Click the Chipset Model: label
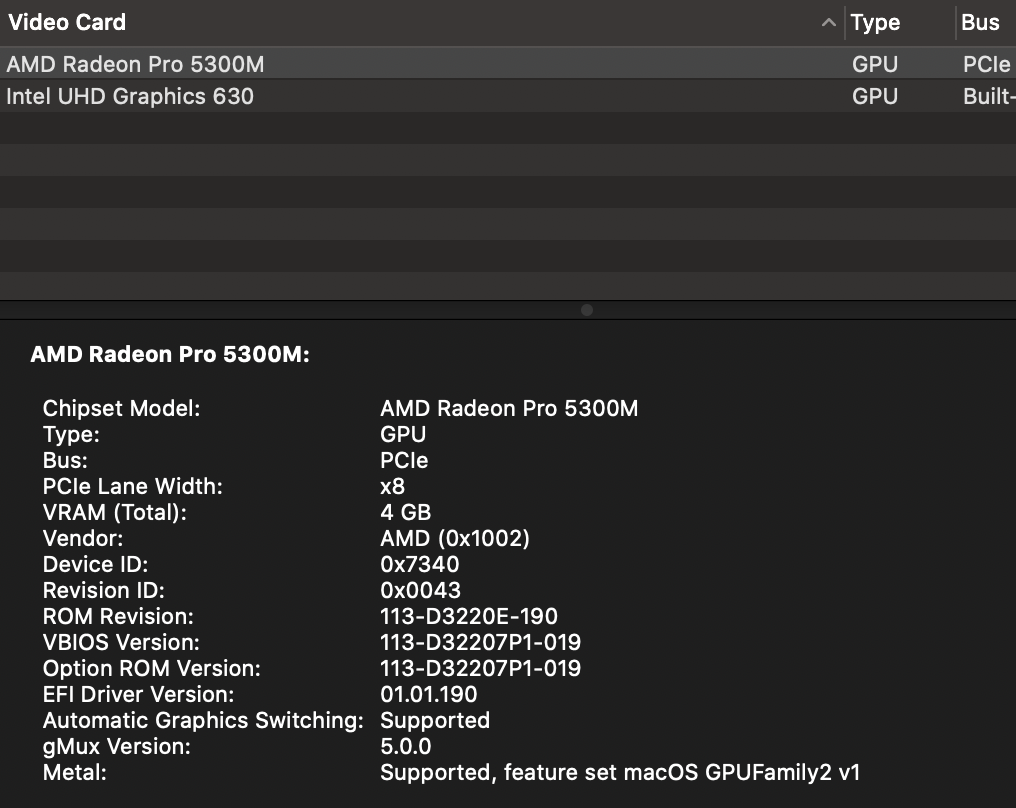1016x808 pixels. coord(121,408)
